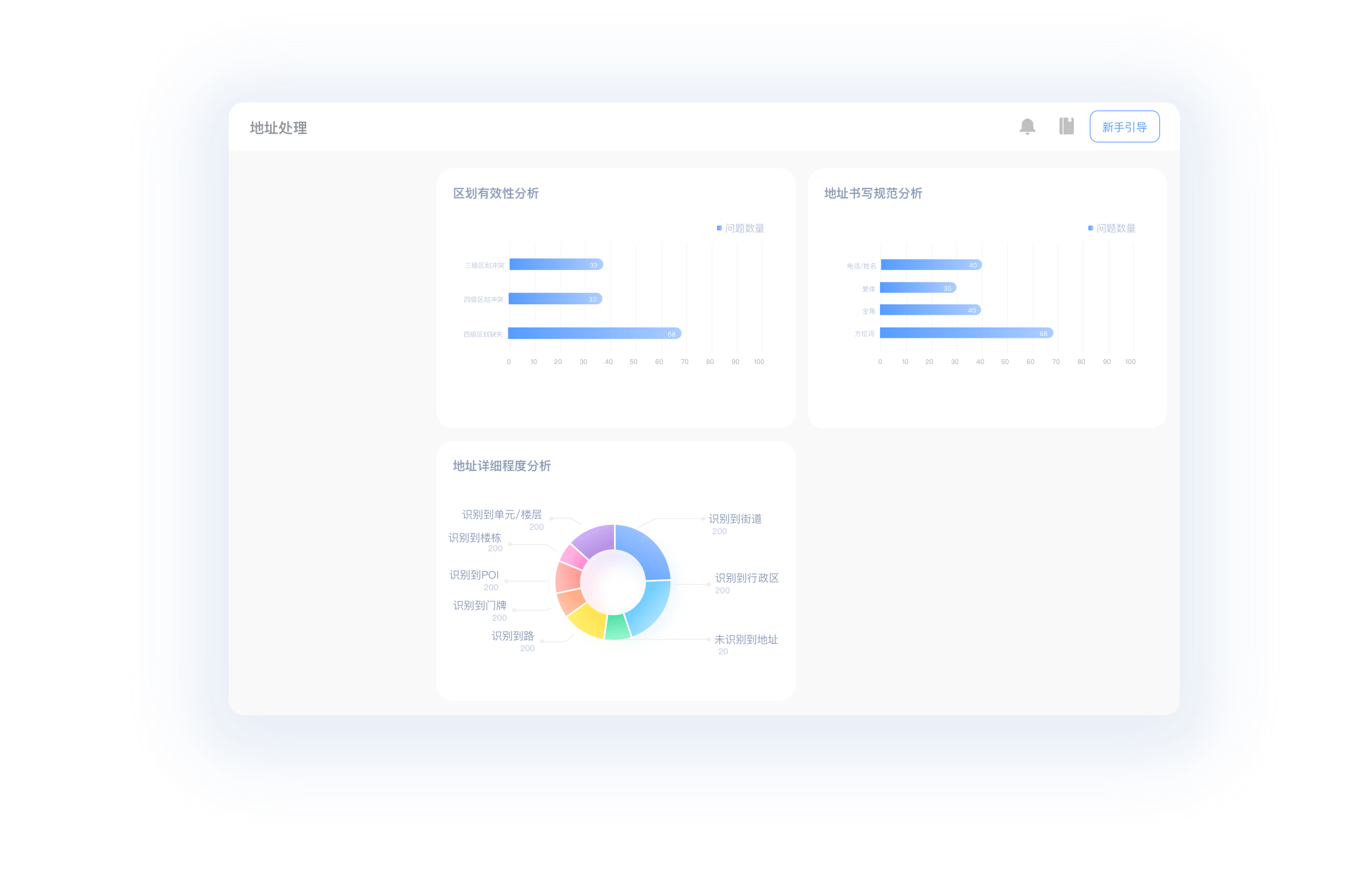Click the 方位词 axis label
1372x878 pixels.
(x=864, y=334)
